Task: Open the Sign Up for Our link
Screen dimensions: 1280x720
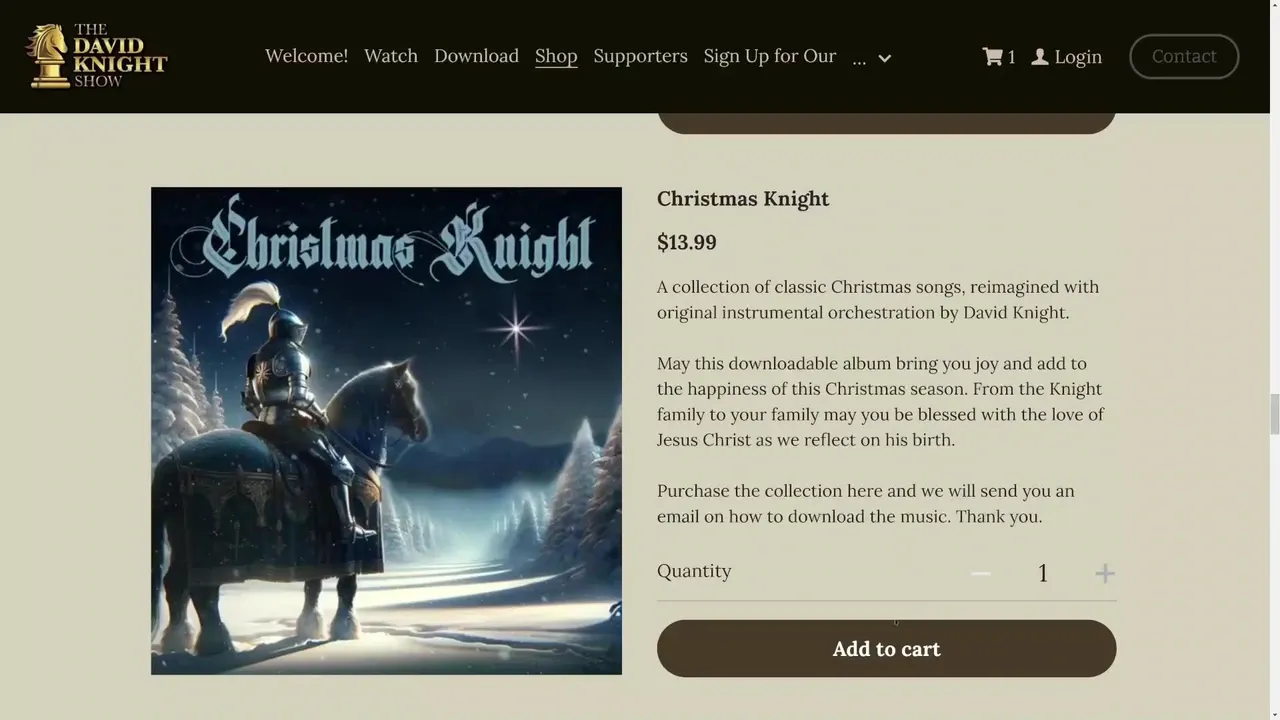Action: click(769, 56)
